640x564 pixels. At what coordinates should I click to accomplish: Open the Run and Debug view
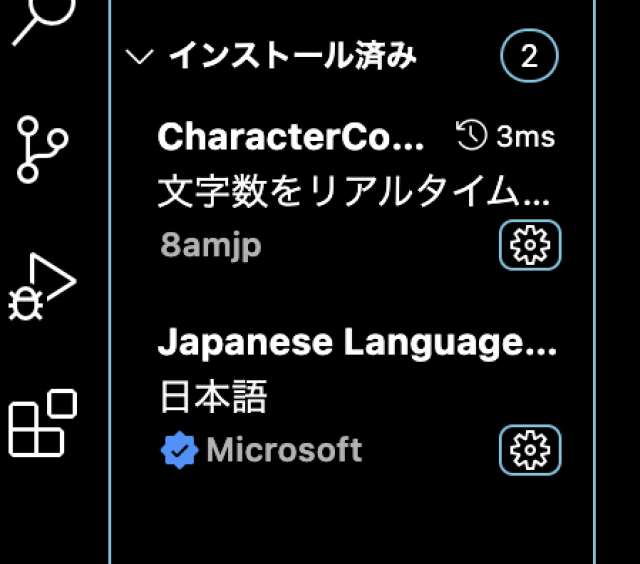[42, 287]
